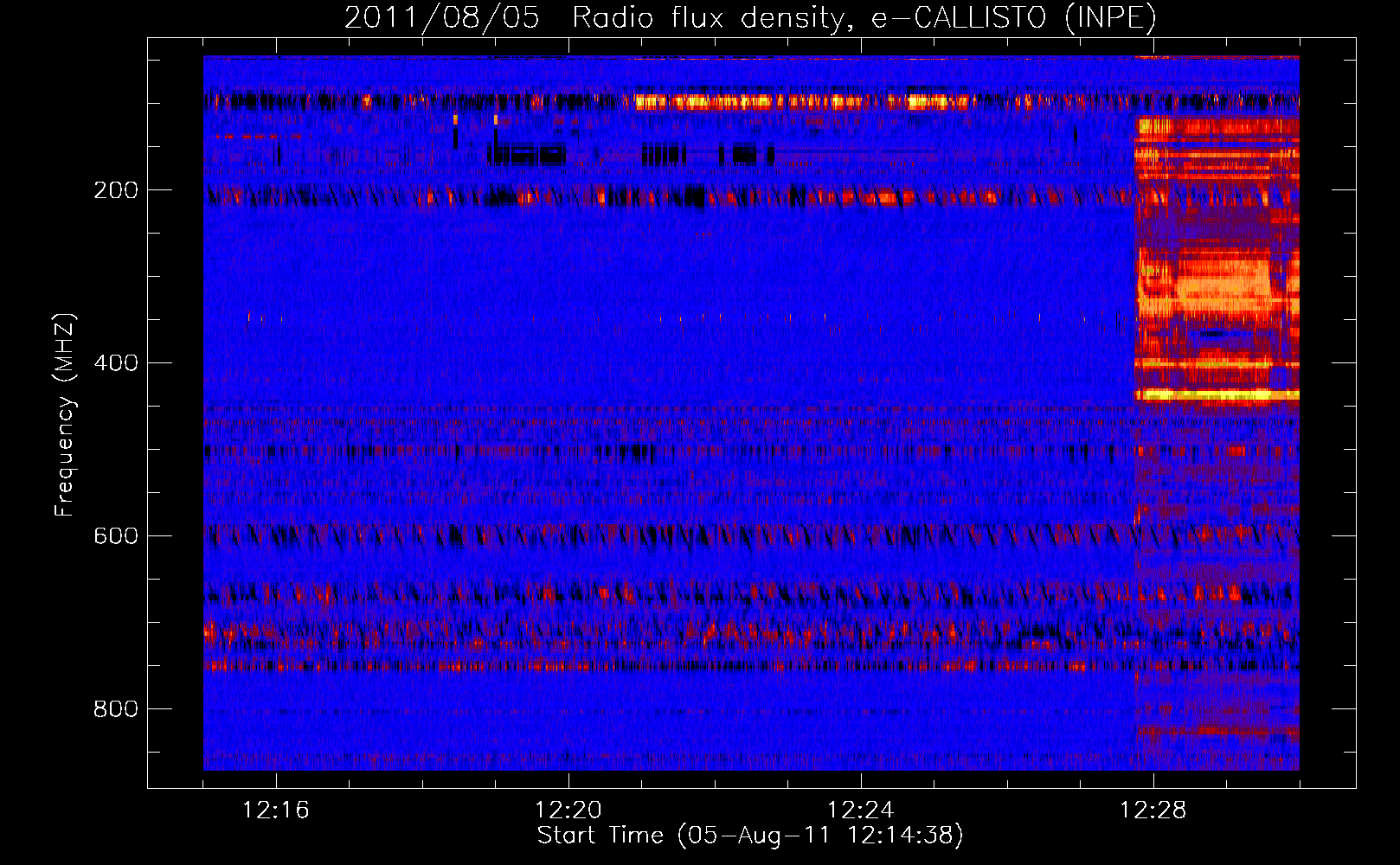The width and height of the screenshot is (1400, 865).
Task: Click the bright yellow band just below 400 MHz
Action: [1217, 395]
